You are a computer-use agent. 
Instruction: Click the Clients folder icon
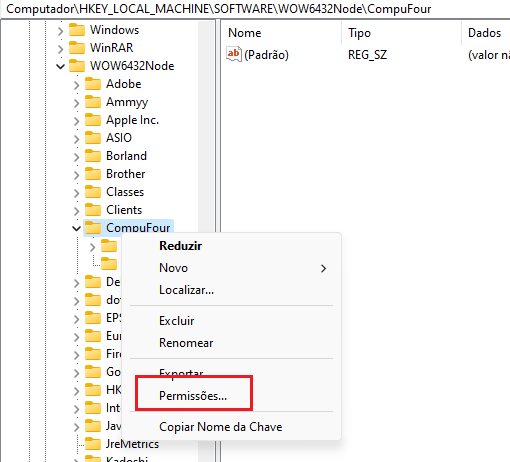pyautogui.click(x=93, y=210)
